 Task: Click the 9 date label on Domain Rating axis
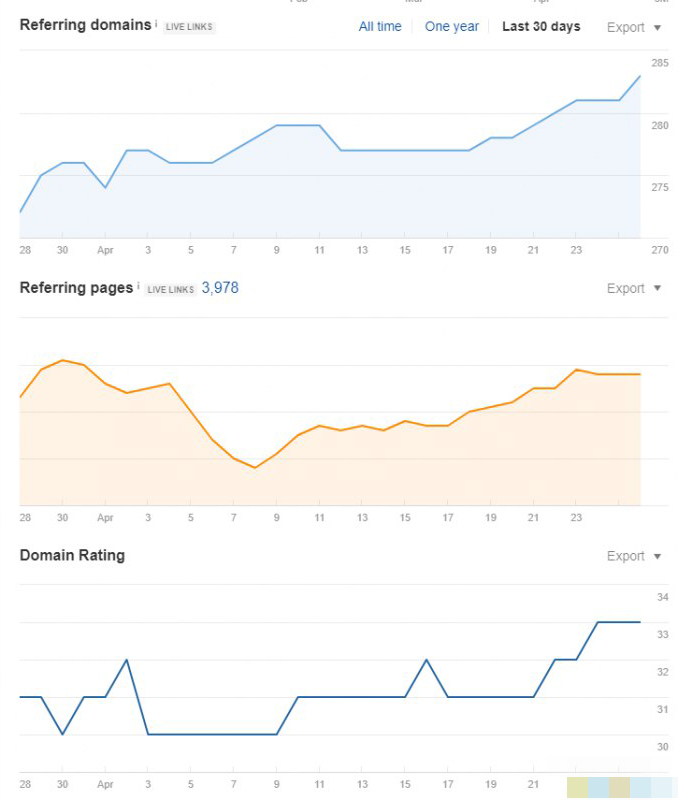tap(277, 785)
